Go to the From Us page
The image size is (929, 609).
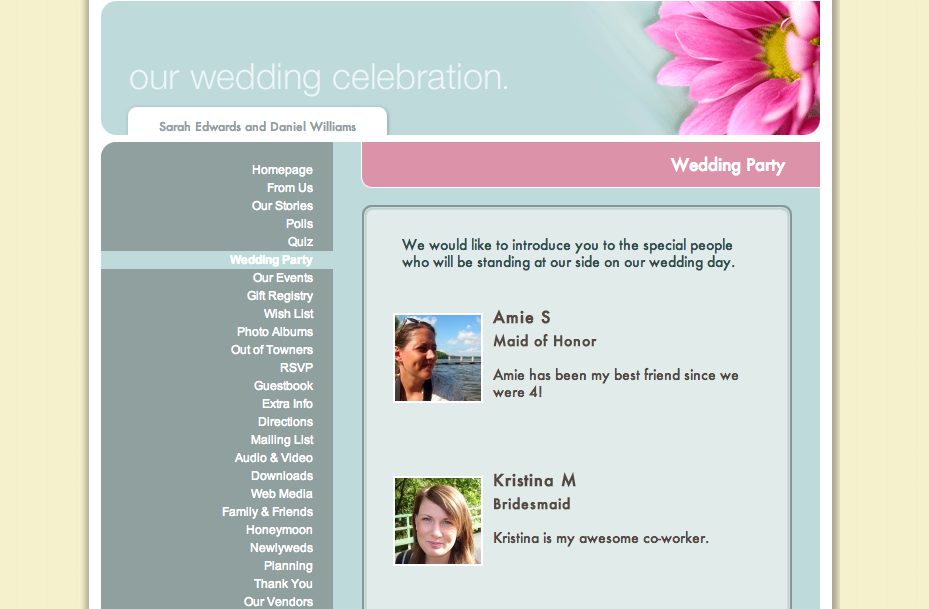[290, 188]
